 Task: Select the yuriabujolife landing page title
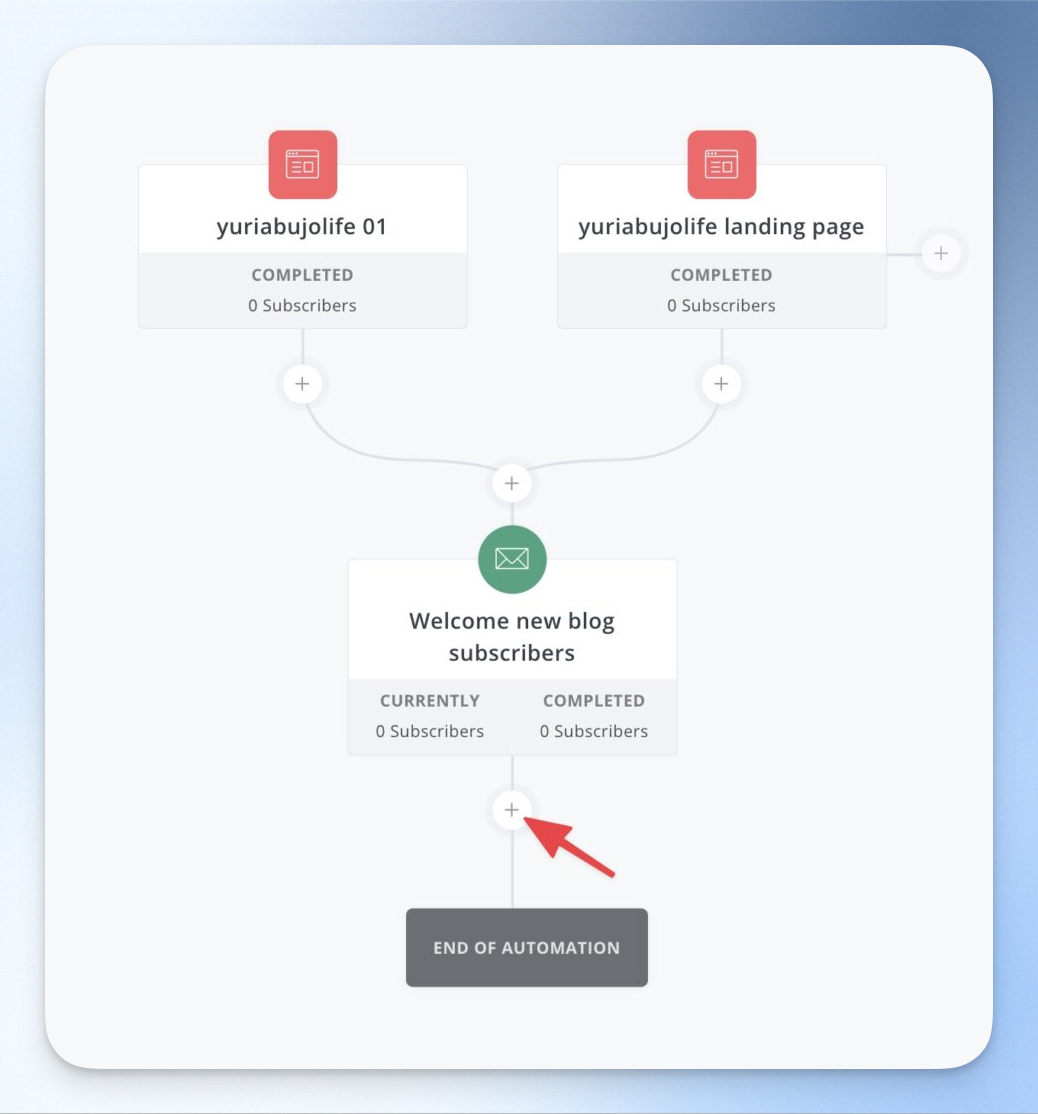721,227
